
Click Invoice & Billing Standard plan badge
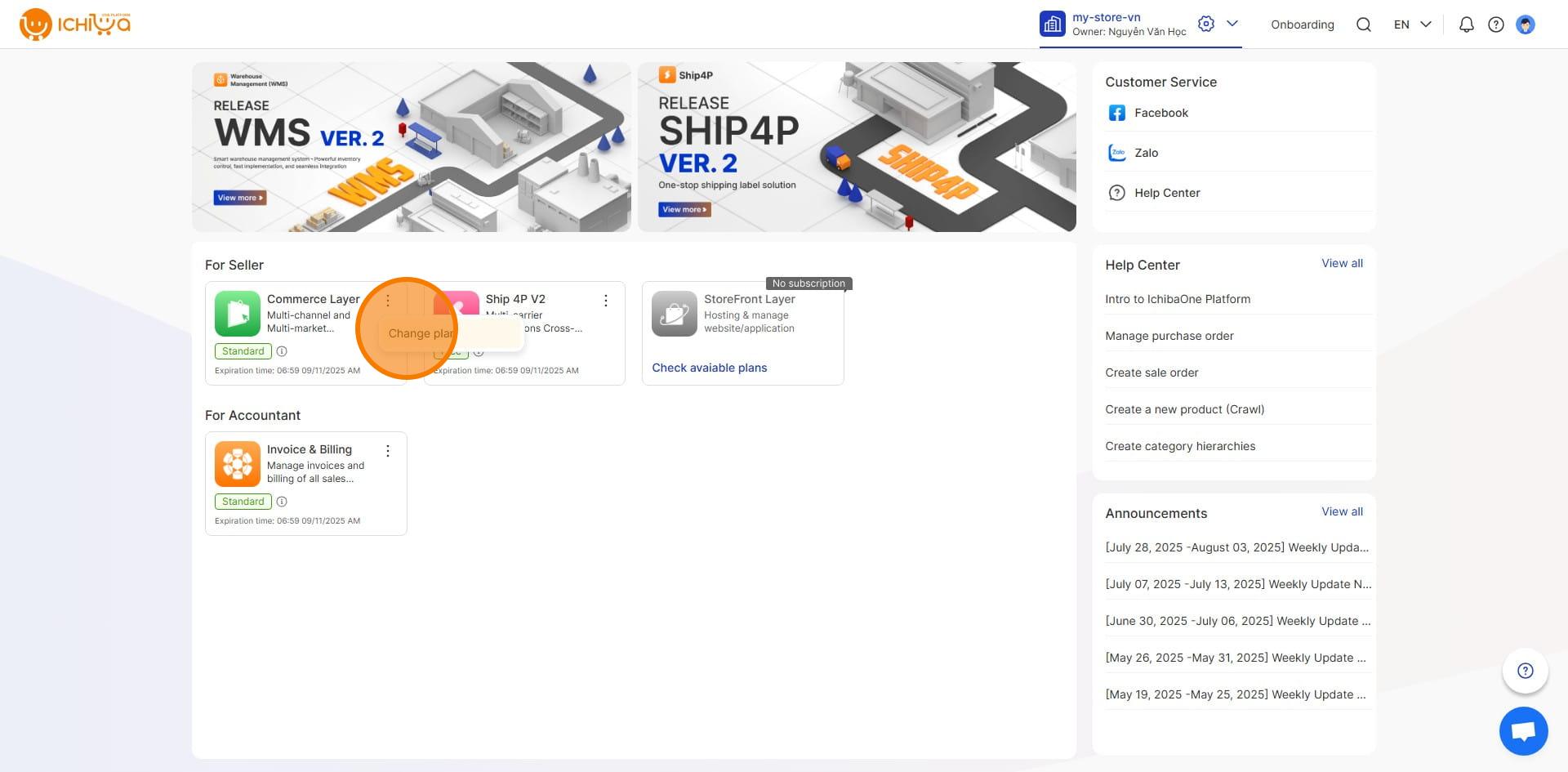click(243, 502)
